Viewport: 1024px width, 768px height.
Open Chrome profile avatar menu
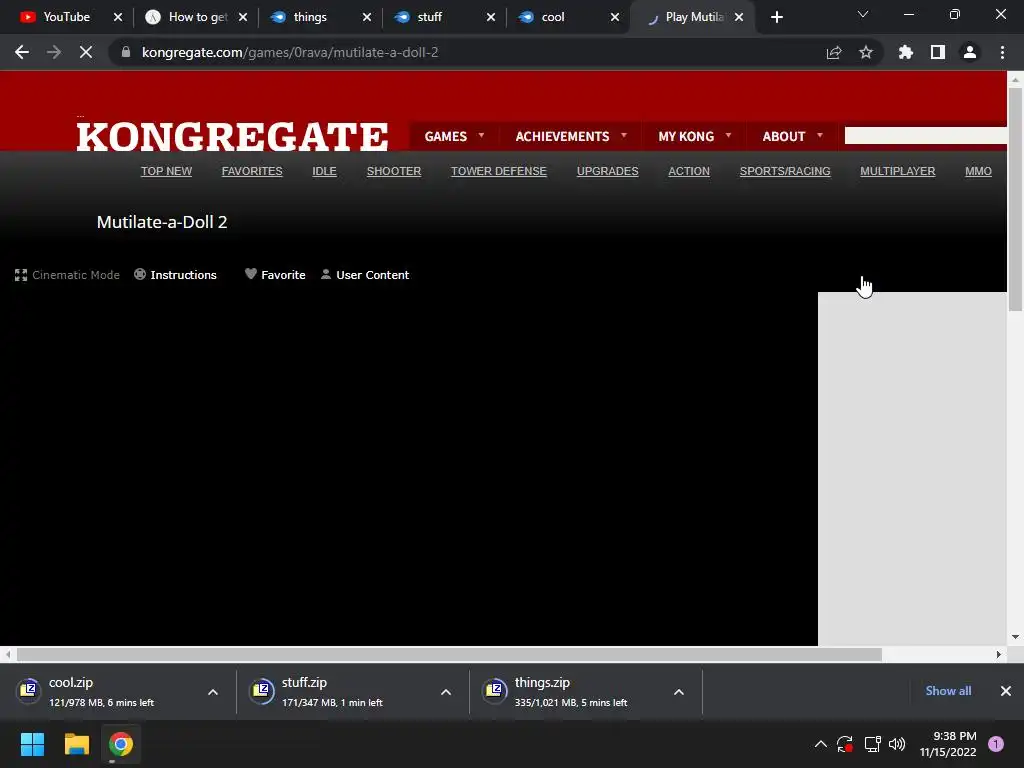coord(970,52)
